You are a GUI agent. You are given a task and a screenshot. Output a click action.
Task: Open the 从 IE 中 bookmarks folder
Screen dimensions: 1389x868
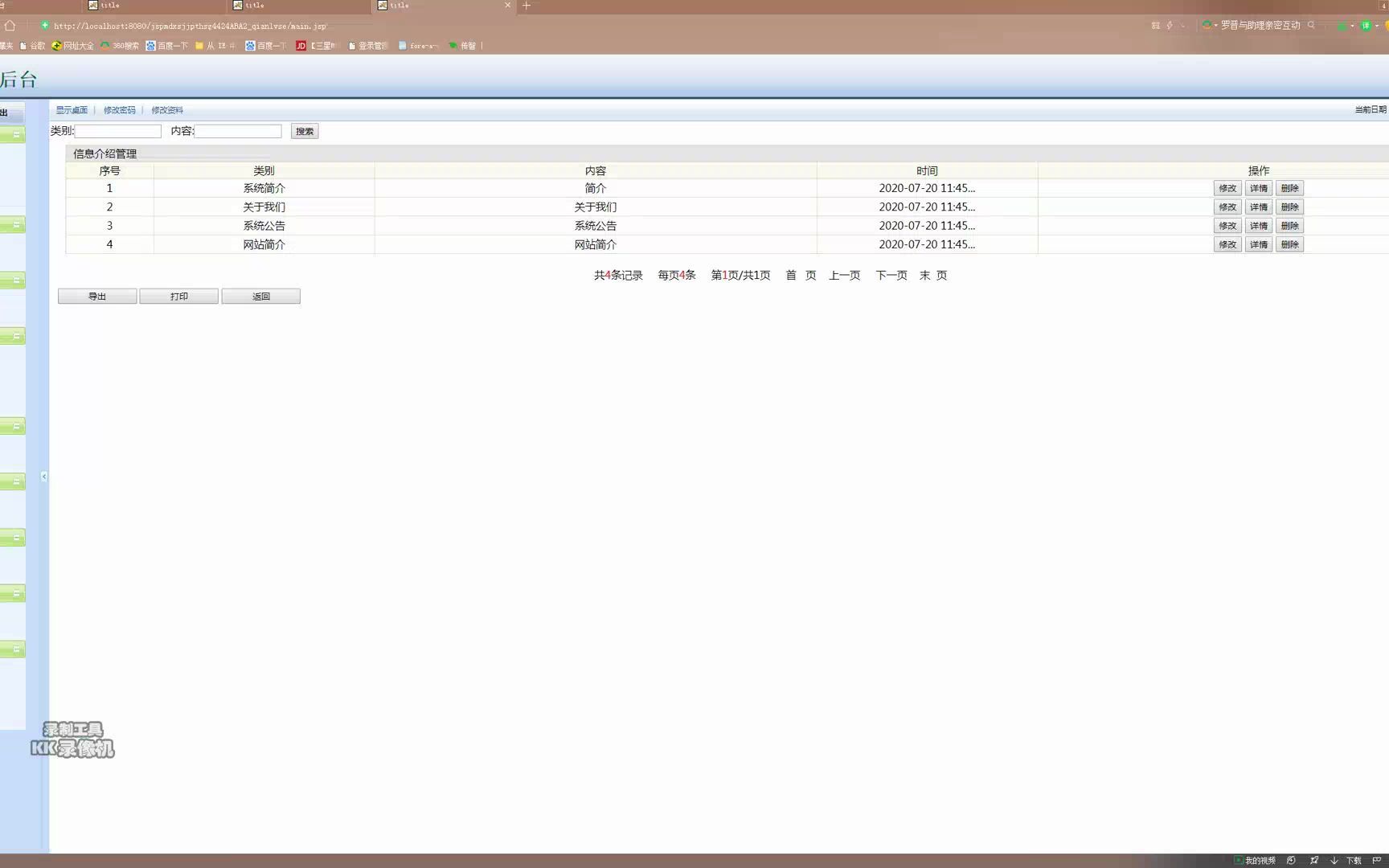(x=215, y=46)
